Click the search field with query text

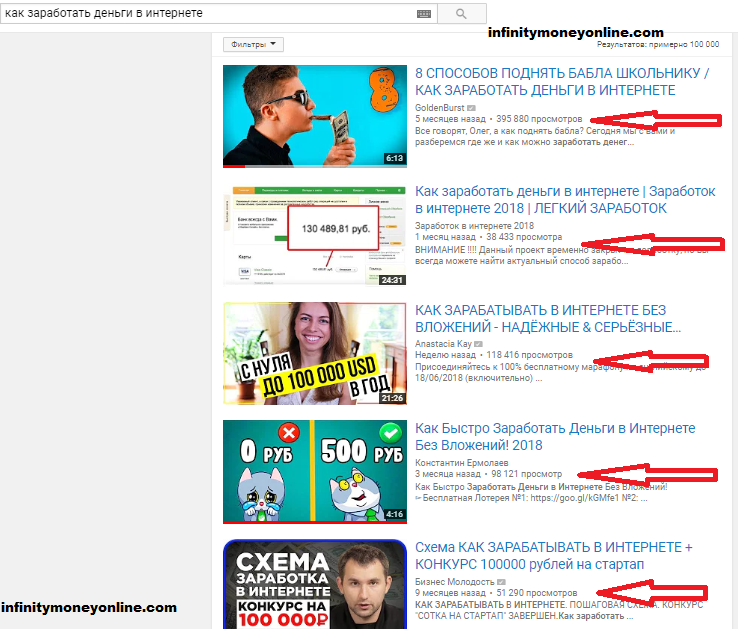[x=219, y=14]
